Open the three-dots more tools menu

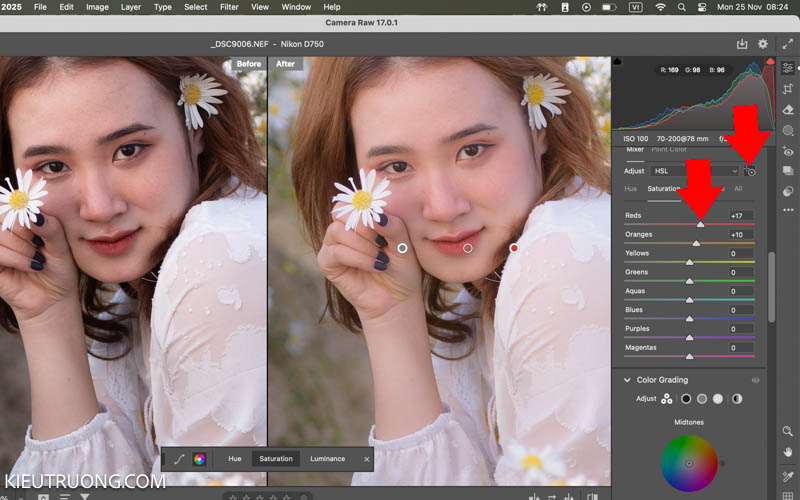click(788, 210)
